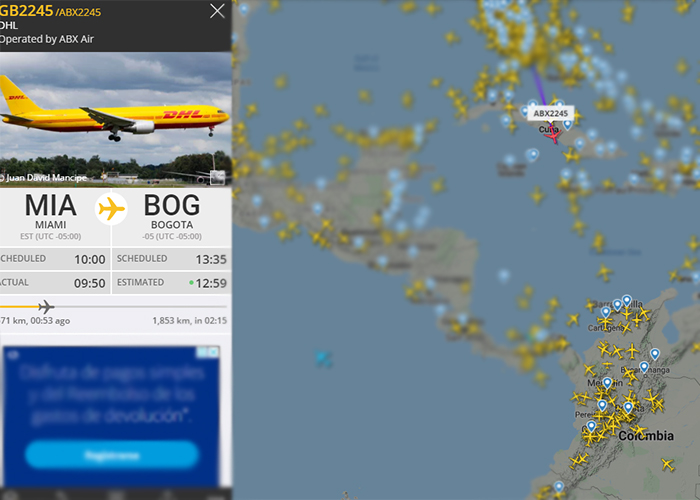Click the yellow plane icon between MIA and BOG
Viewport: 700px width, 500px height.
coord(111,208)
